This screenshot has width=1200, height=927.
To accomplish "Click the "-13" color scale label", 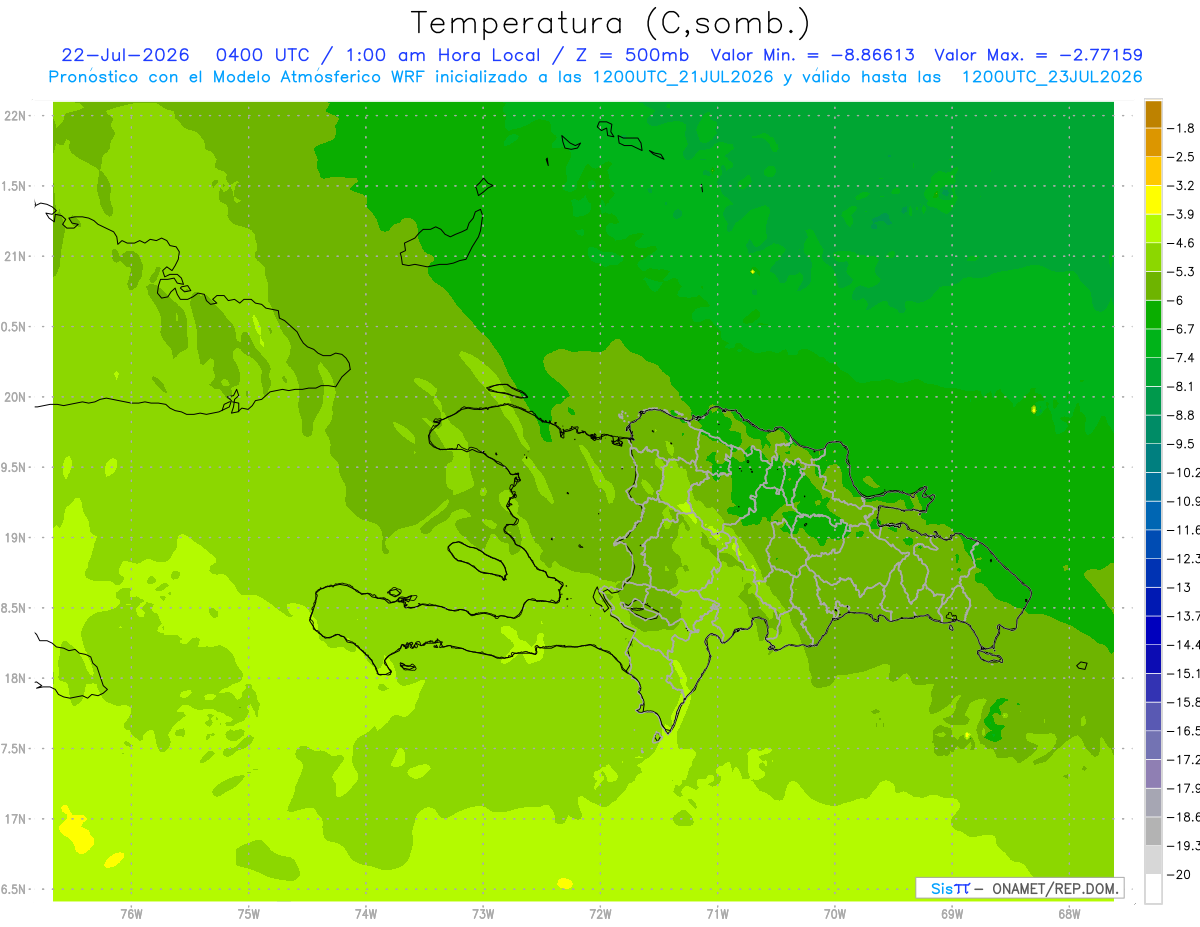I will [x=1180, y=587].
